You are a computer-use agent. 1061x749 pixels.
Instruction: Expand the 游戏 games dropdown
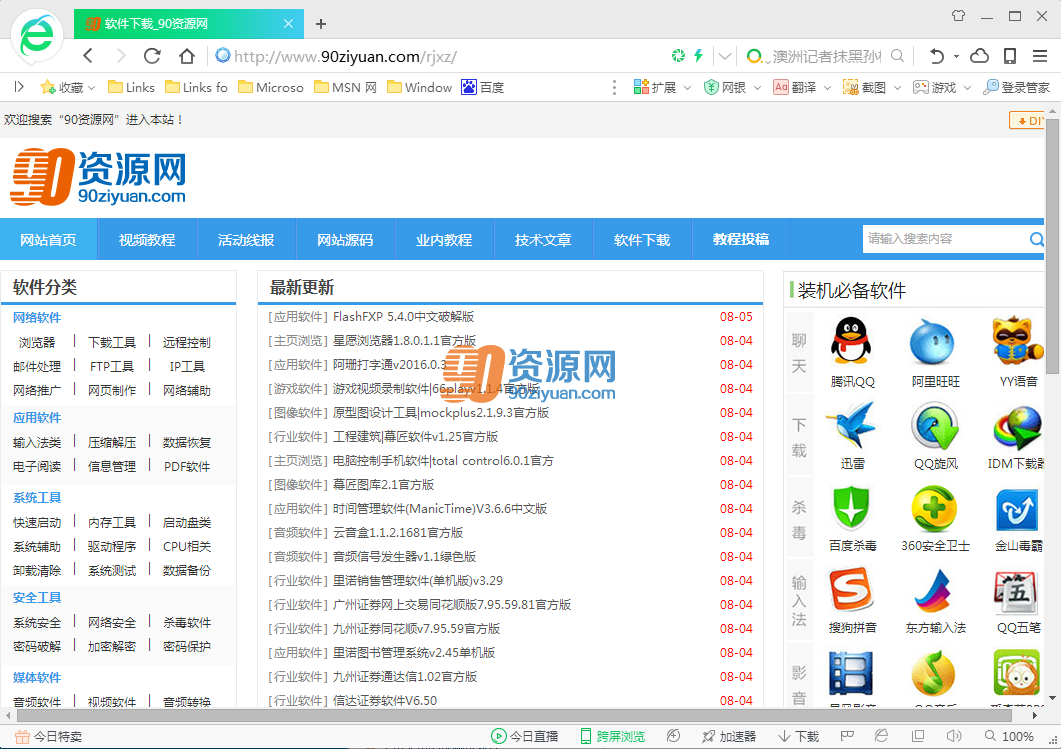click(x=967, y=88)
